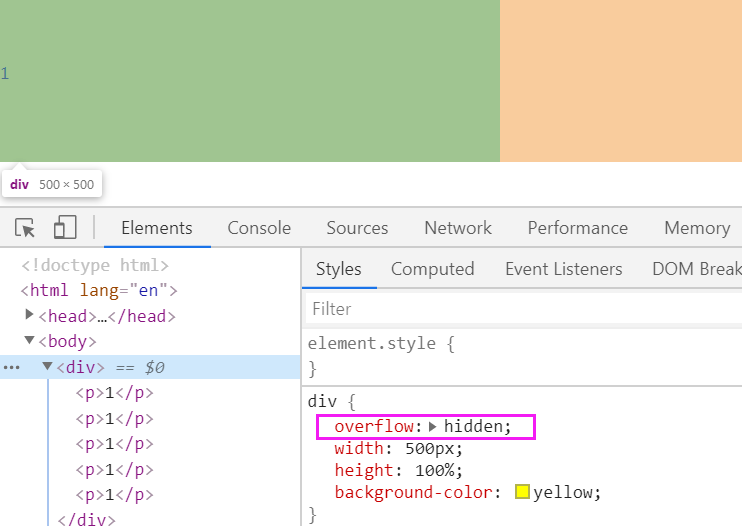Select the third p element row
This screenshot has width=742, height=526.
115,444
